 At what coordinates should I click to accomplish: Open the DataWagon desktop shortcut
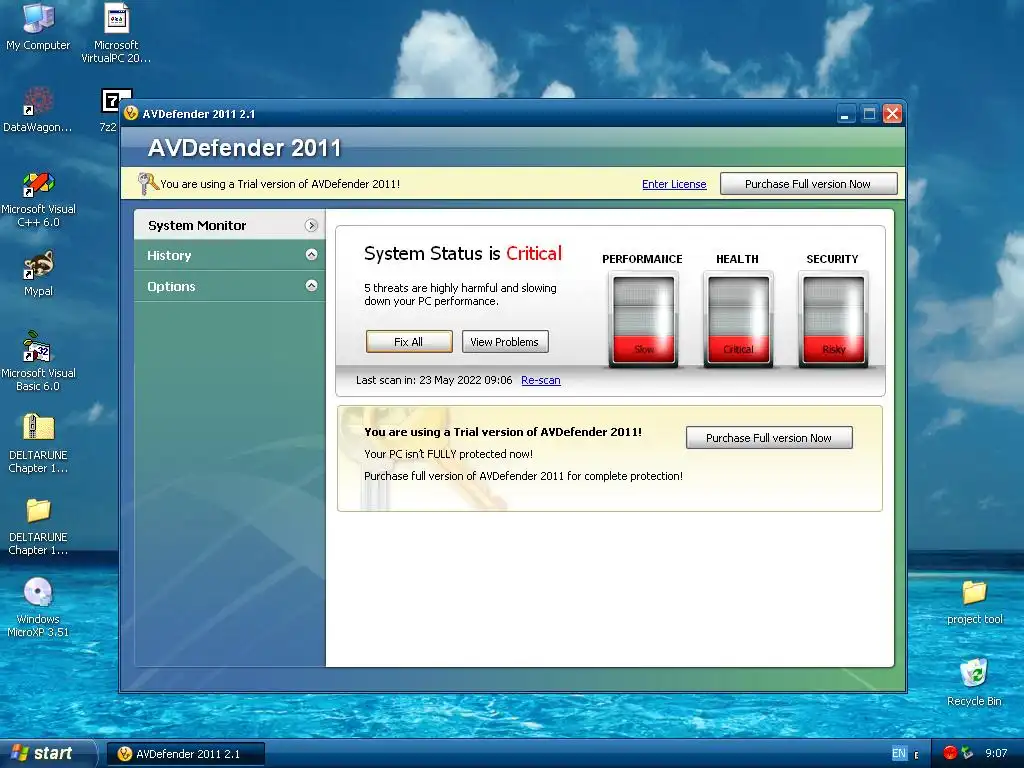click(x=38, y=110)
